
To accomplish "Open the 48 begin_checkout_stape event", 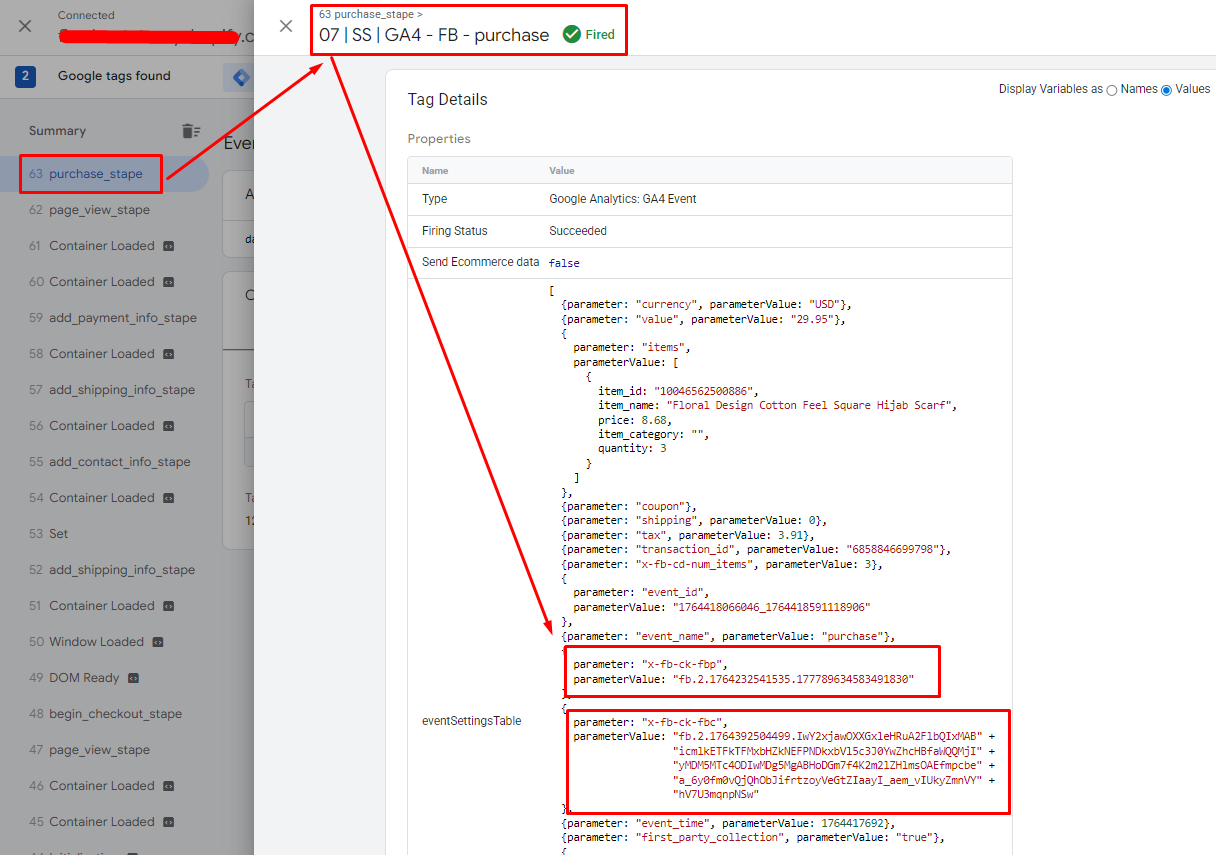I will point(115,714).
